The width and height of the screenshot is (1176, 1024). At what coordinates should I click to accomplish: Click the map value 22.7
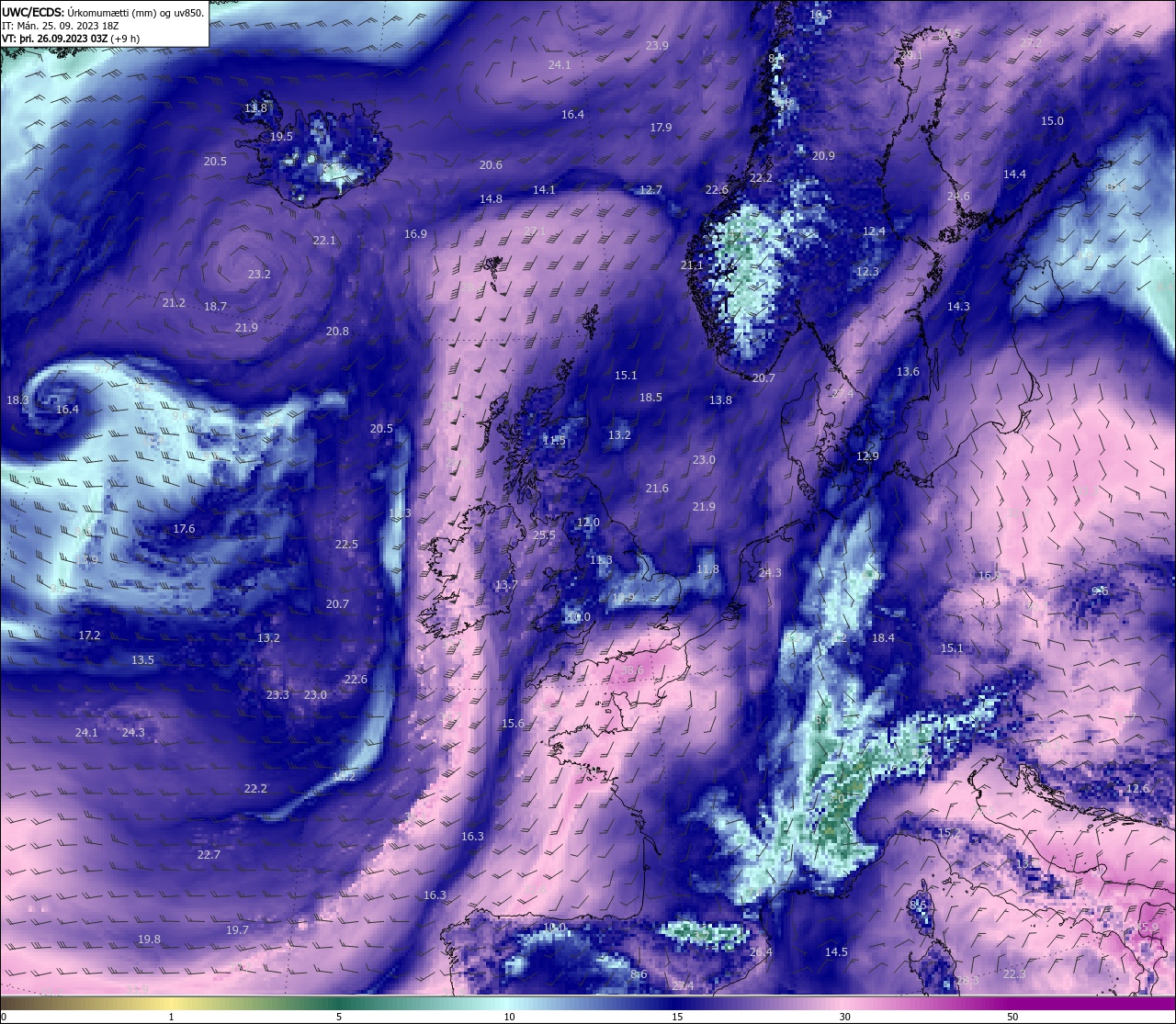[209, 855]
